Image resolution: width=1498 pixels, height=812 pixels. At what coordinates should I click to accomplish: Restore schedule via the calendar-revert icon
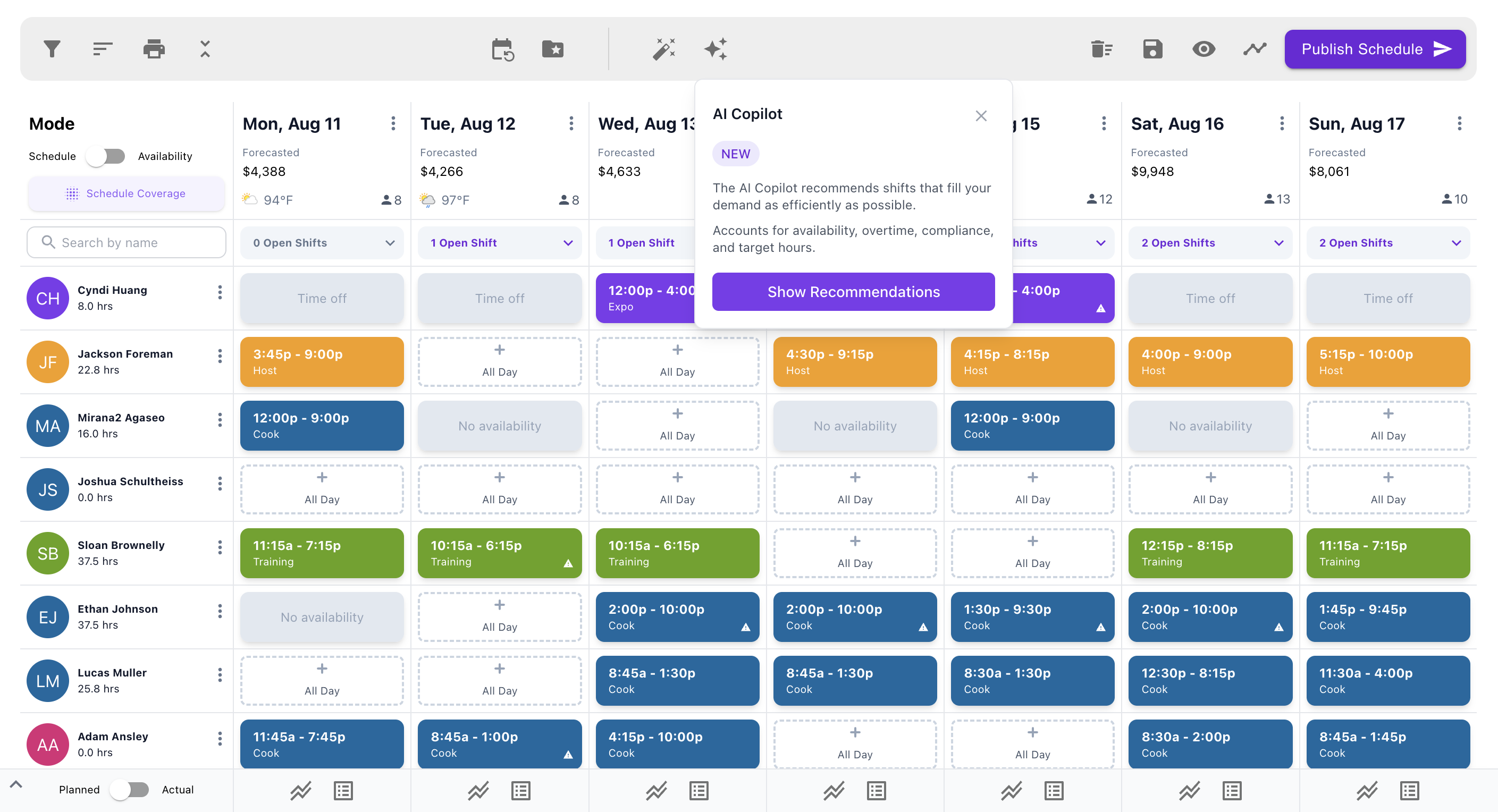point(502,49)
